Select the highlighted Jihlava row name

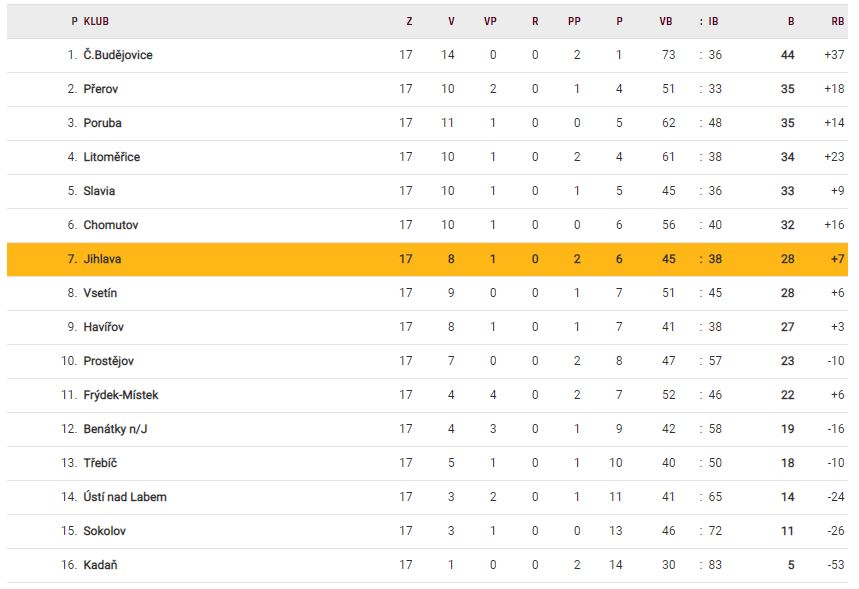(103, 259)
